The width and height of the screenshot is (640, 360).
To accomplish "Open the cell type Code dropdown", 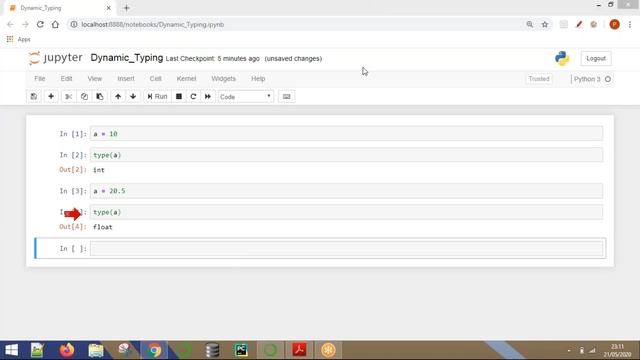I will click(246, 97).
